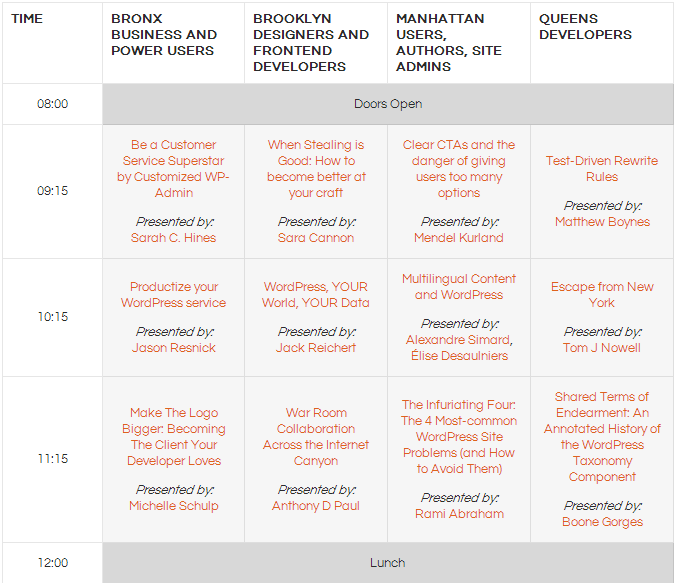
Task: View Jack Reichert's profile
Action: (x=316, y=348)
